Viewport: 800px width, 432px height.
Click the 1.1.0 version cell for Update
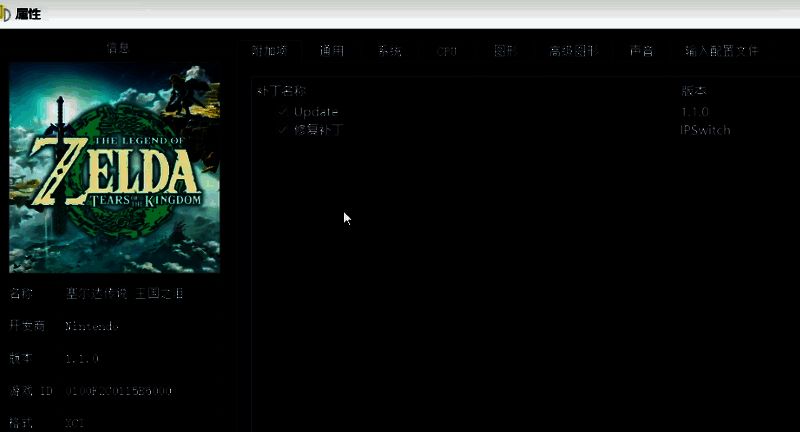point(695,112)
